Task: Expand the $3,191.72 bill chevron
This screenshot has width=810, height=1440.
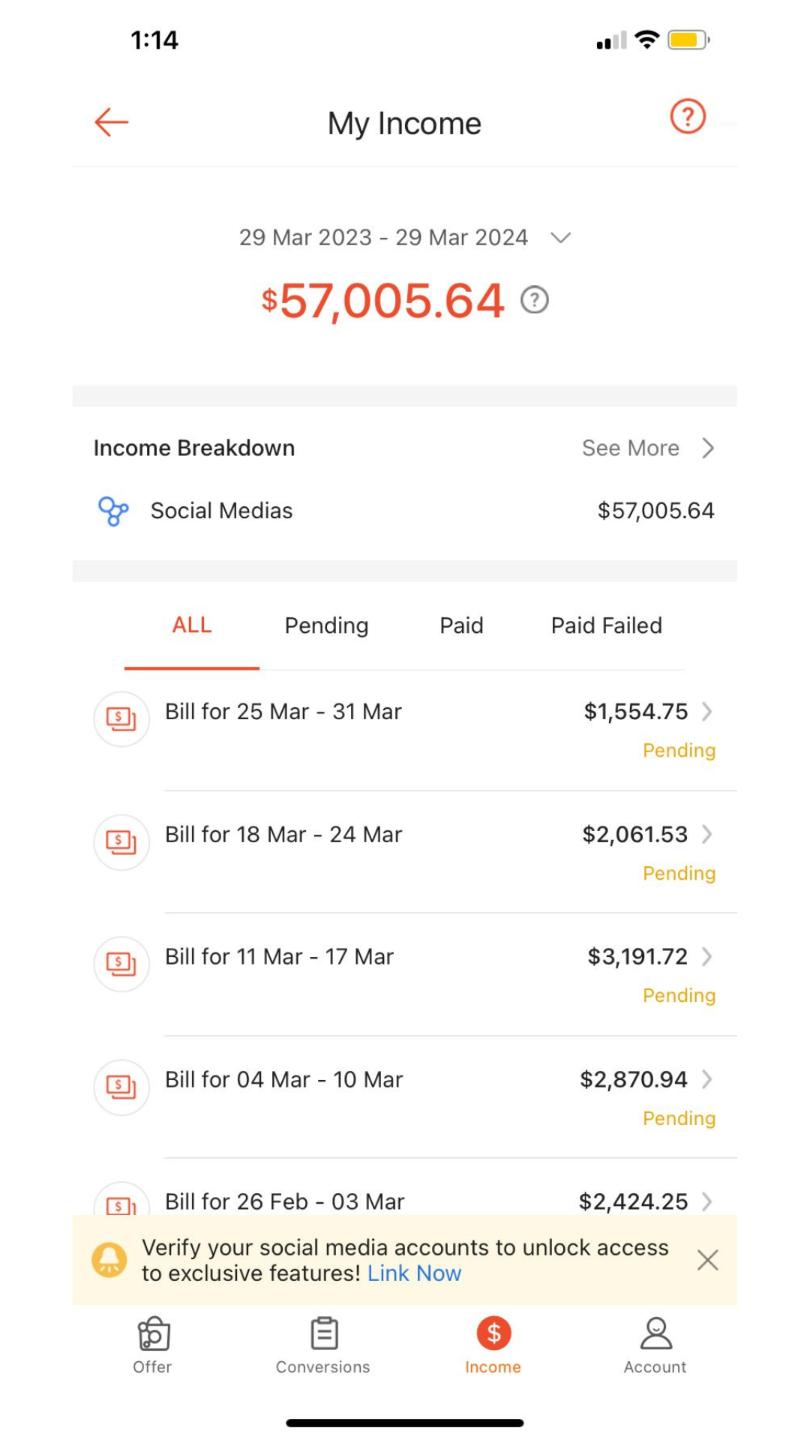Action: point(707,957)
